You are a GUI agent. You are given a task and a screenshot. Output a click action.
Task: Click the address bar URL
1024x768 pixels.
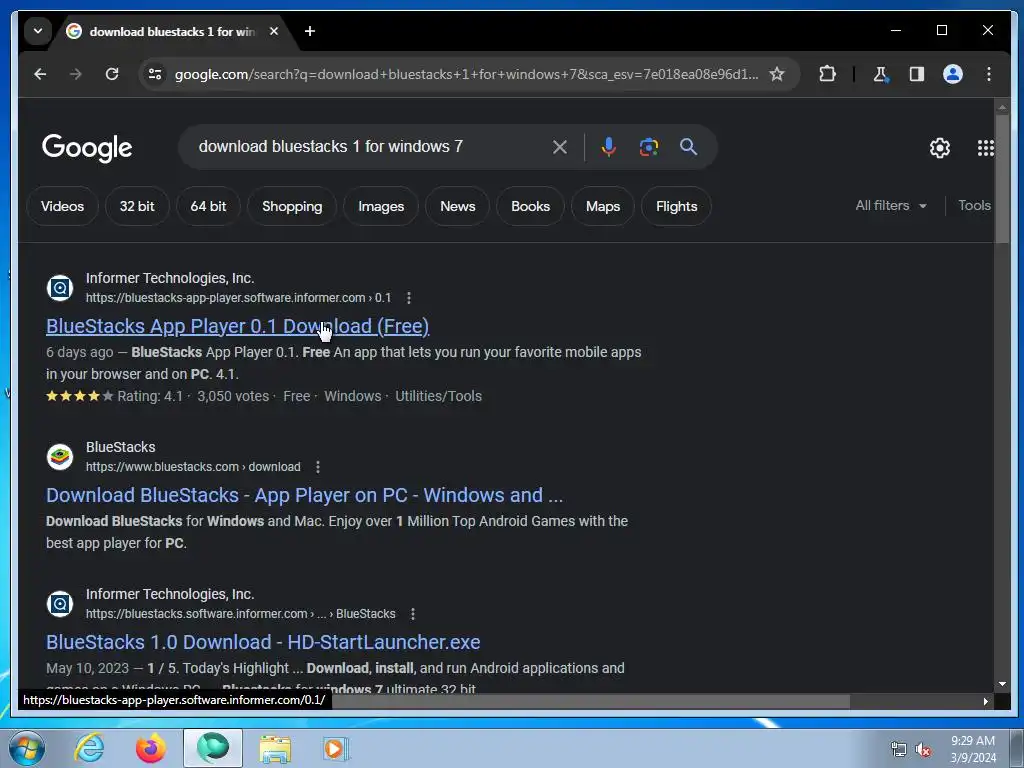[466, 74]
